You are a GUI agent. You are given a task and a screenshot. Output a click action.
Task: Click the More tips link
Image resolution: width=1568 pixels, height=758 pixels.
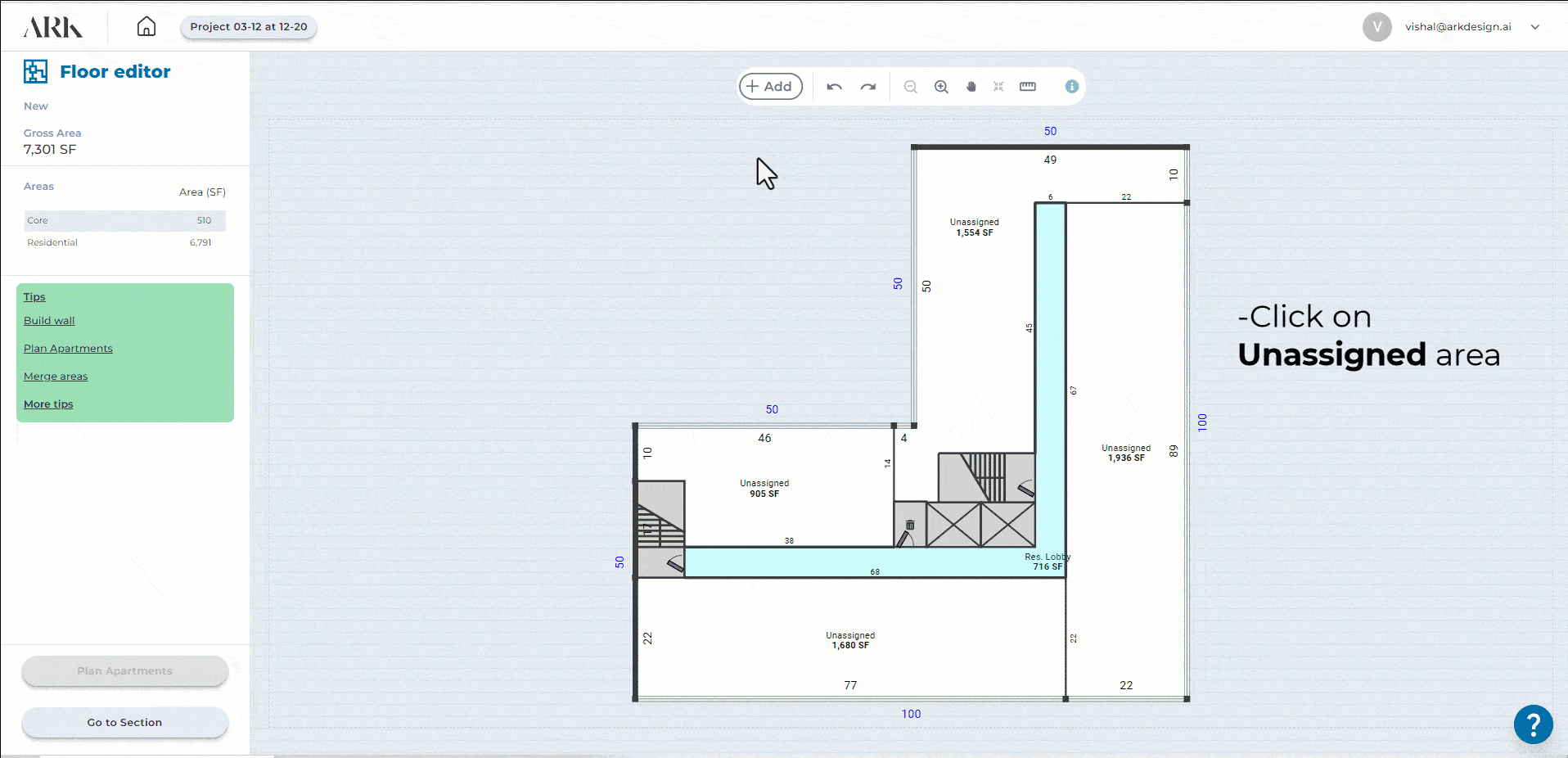click(x=48, y=404)
